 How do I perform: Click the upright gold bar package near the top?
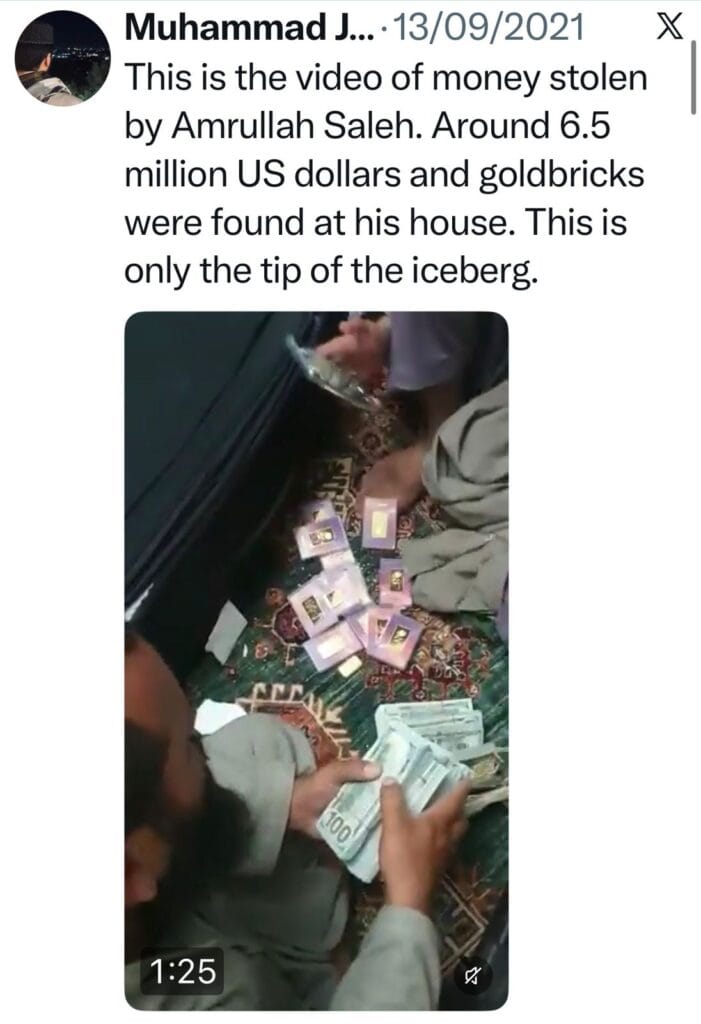coord(380,524)
